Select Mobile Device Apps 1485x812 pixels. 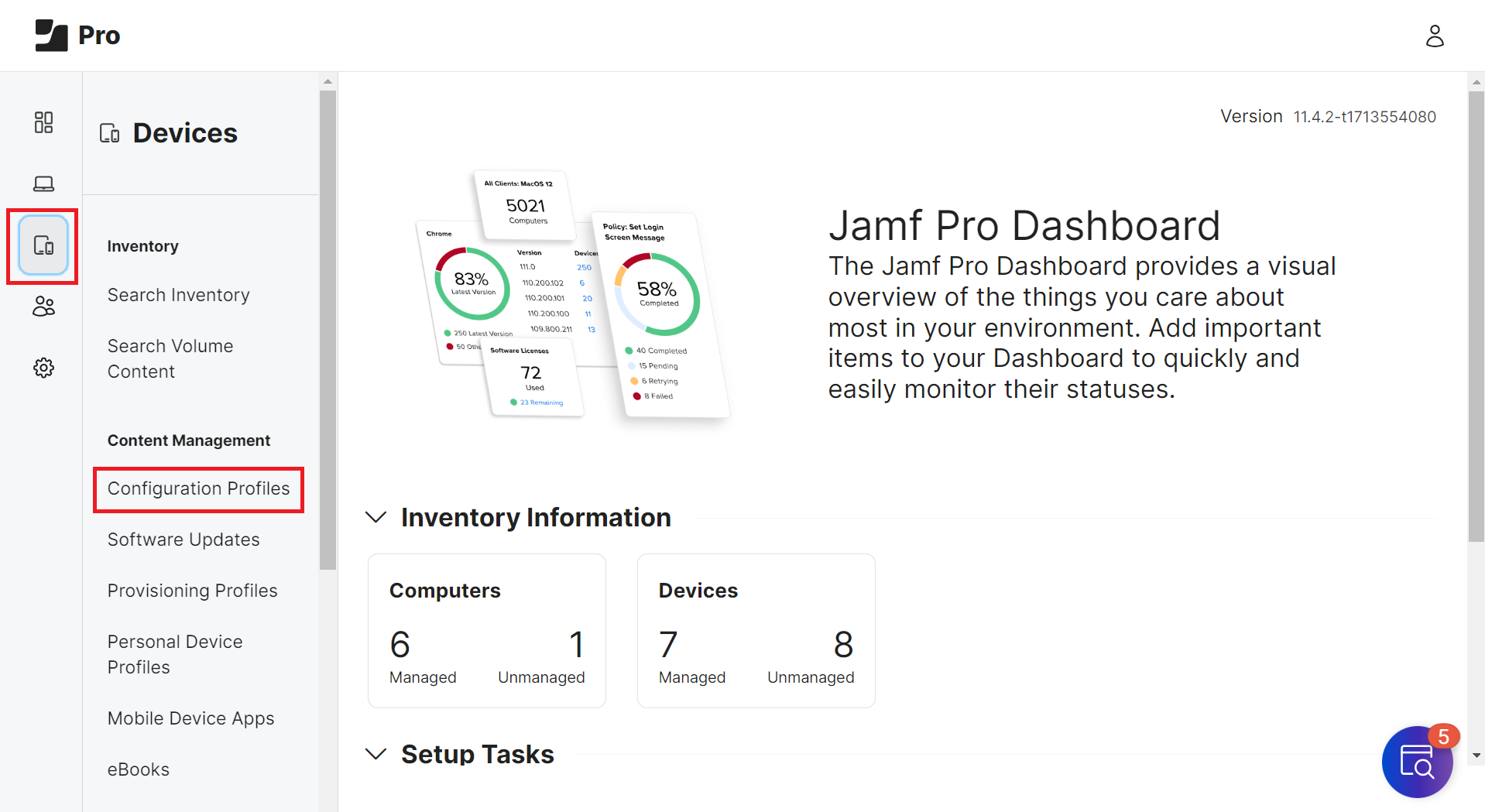point(190,718)
